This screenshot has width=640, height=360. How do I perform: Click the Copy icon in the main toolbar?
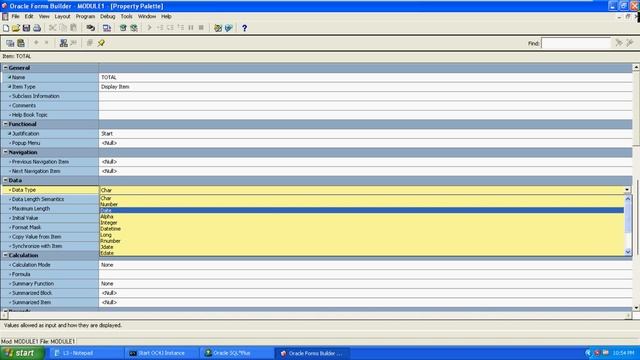click(63, 28)
